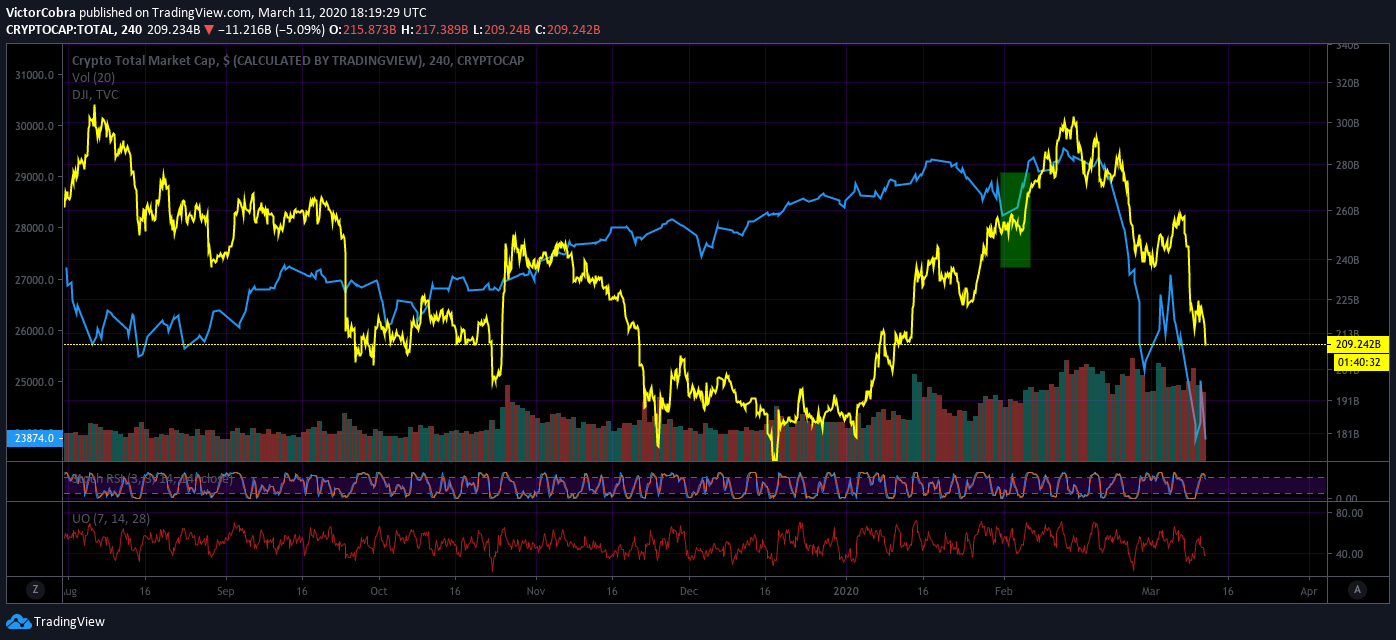This screenshot has height=640, width=1396.
Task: Click the Feb label on time axis
Action: coord(1004,591)
